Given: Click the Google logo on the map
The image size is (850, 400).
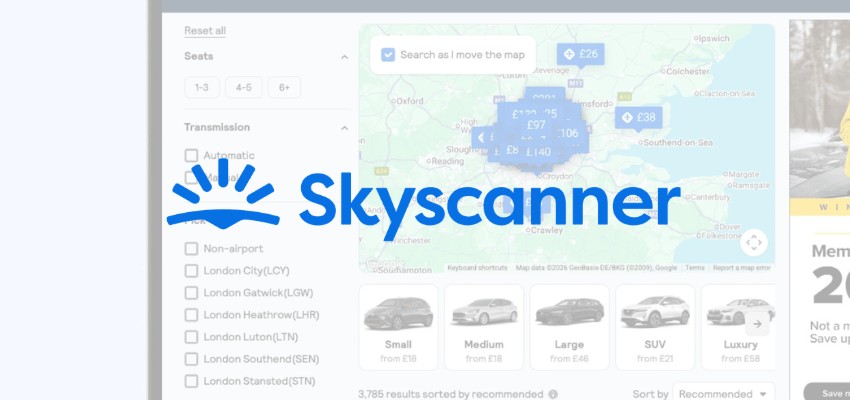Looking at the screenshot, I should (385, 264).
